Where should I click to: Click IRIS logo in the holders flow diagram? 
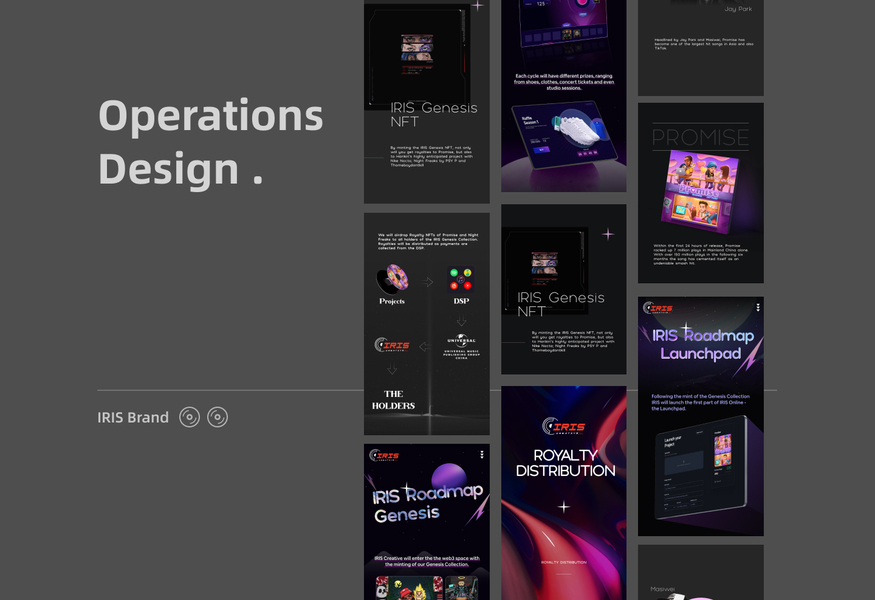[x=392, y=345]
